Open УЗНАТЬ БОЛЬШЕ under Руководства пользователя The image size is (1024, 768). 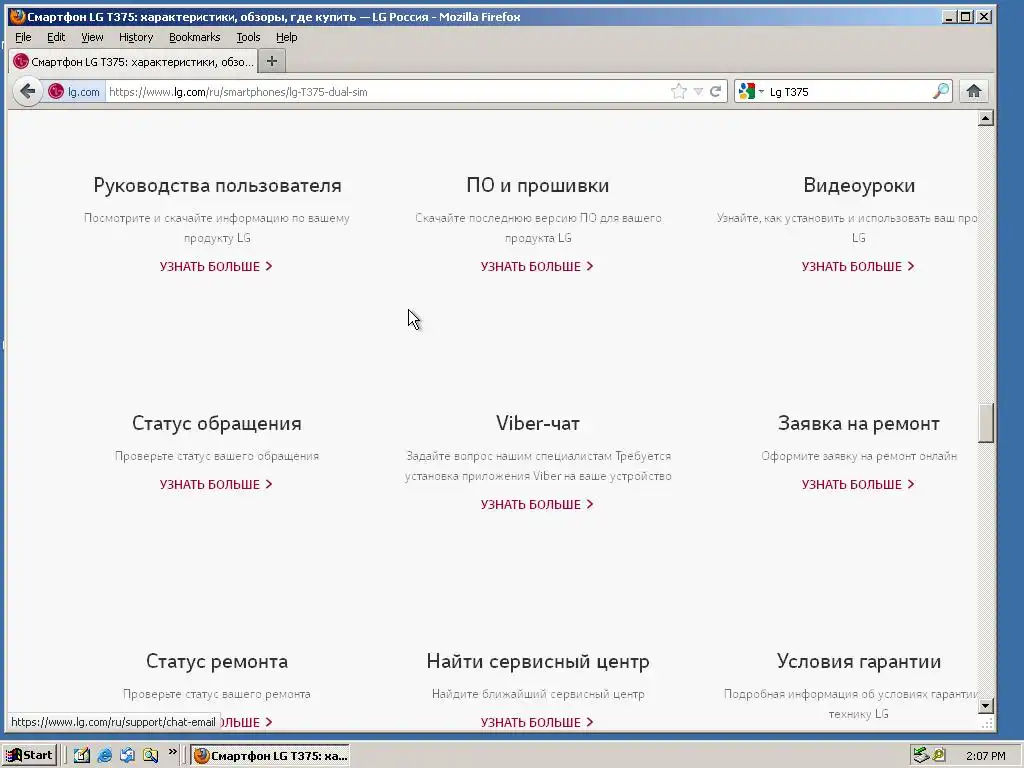(216, 266)
